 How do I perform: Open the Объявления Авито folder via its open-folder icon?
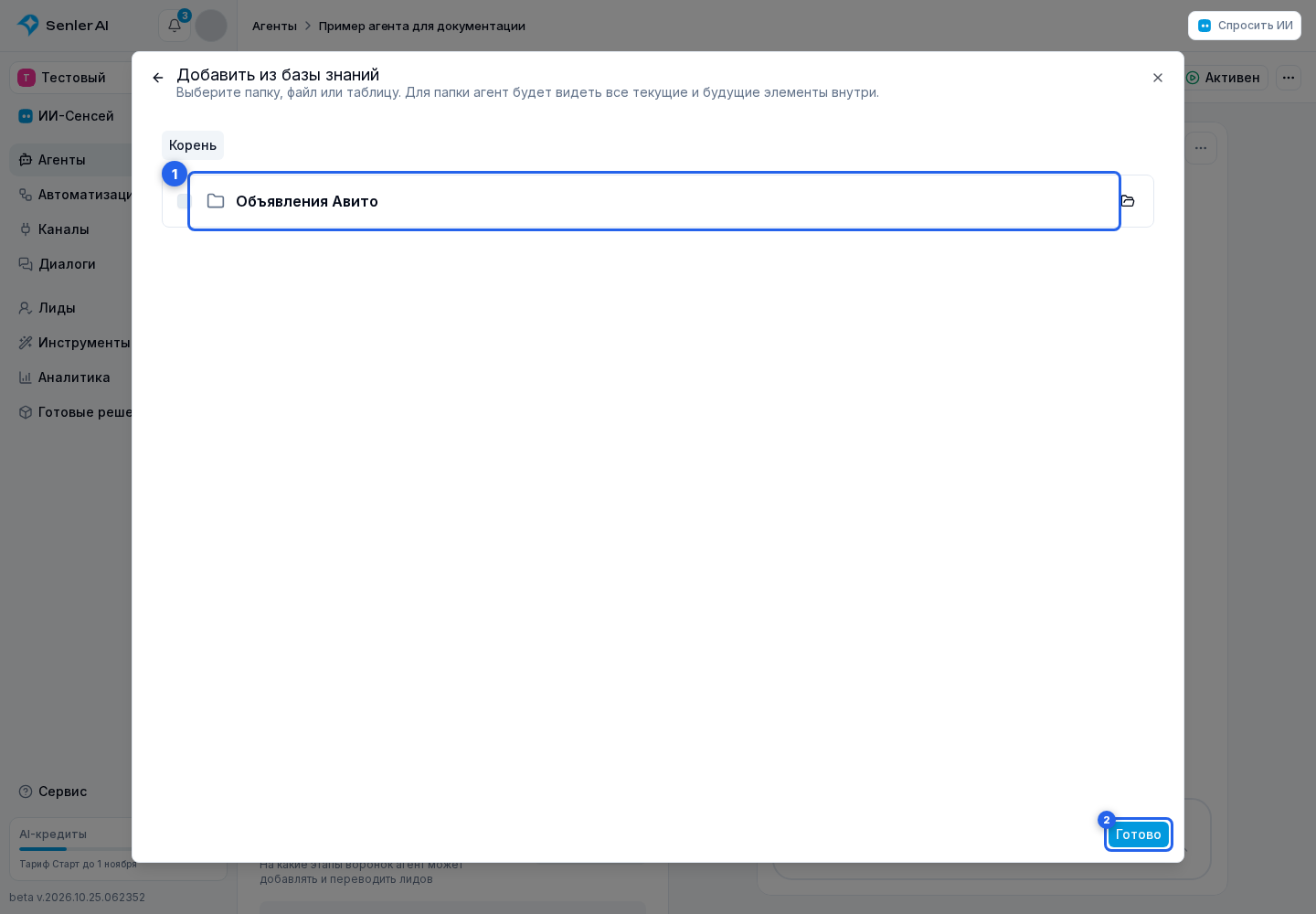click(1128, 201)
